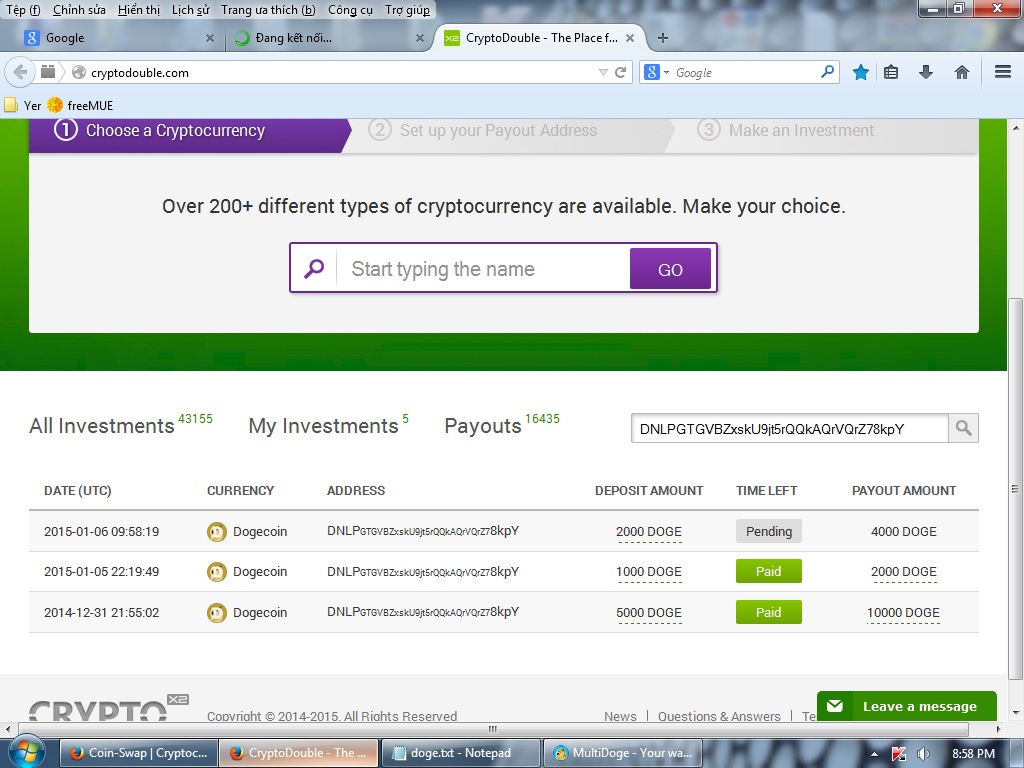Click Paid badge in the 1000 DOGE row
Viewport: 1024px width, 768px height.
click(x=769, y=571)
